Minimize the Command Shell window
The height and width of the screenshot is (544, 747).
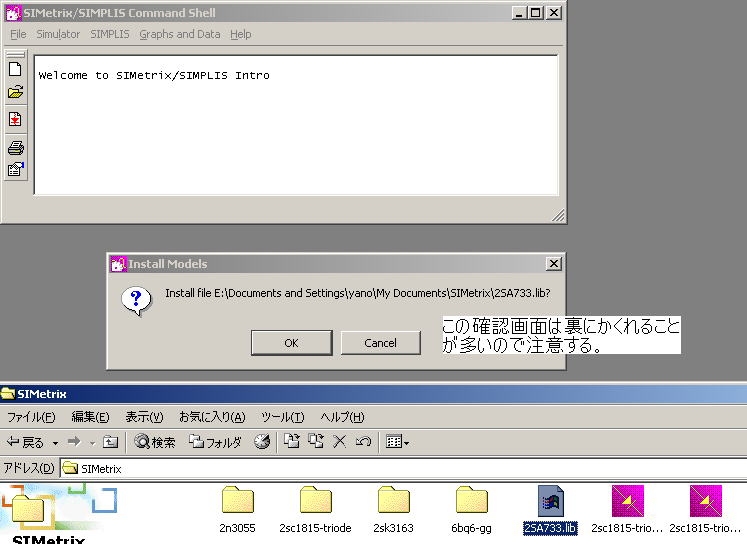(x=519, y=13)
